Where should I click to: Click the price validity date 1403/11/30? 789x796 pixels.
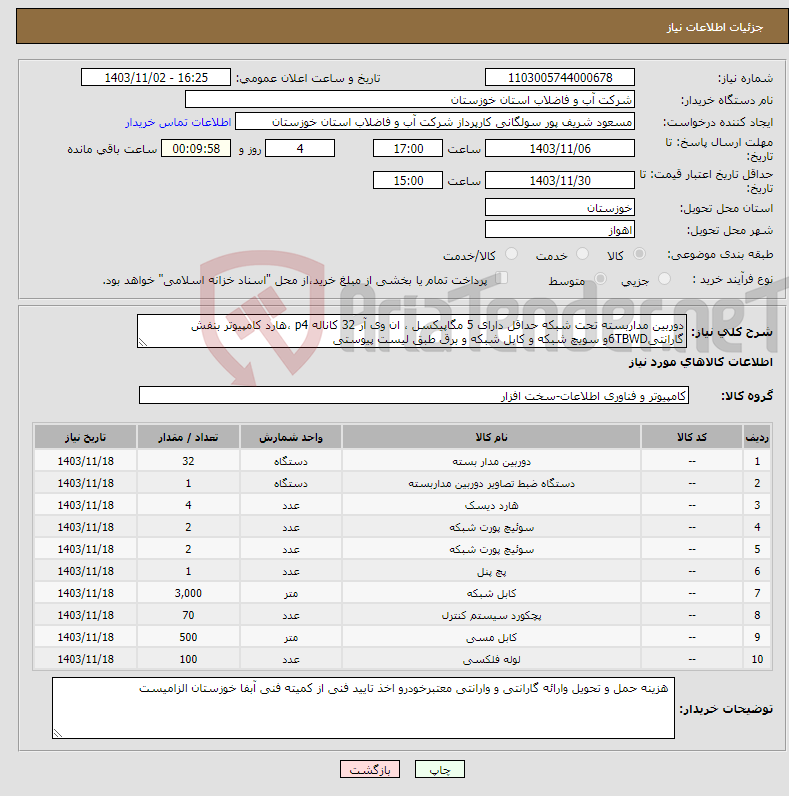pyautogui.click(x=560, y=180)
